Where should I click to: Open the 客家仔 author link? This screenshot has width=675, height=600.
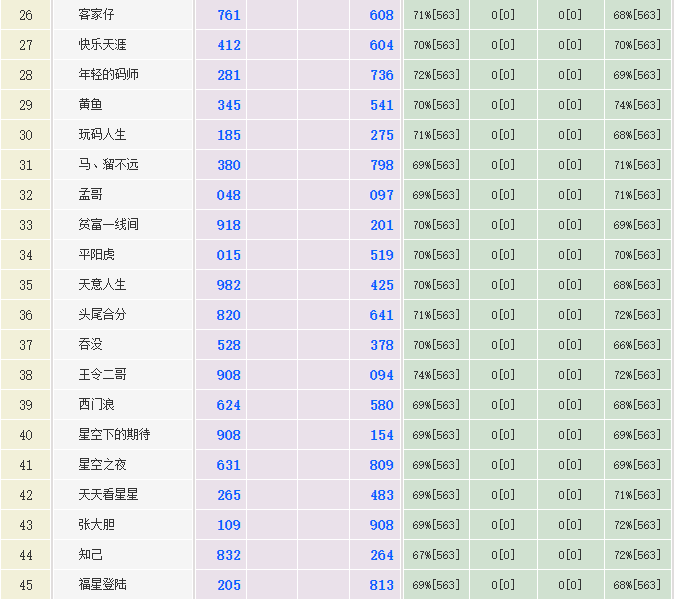pyautogui.click(x=96, y=15)
